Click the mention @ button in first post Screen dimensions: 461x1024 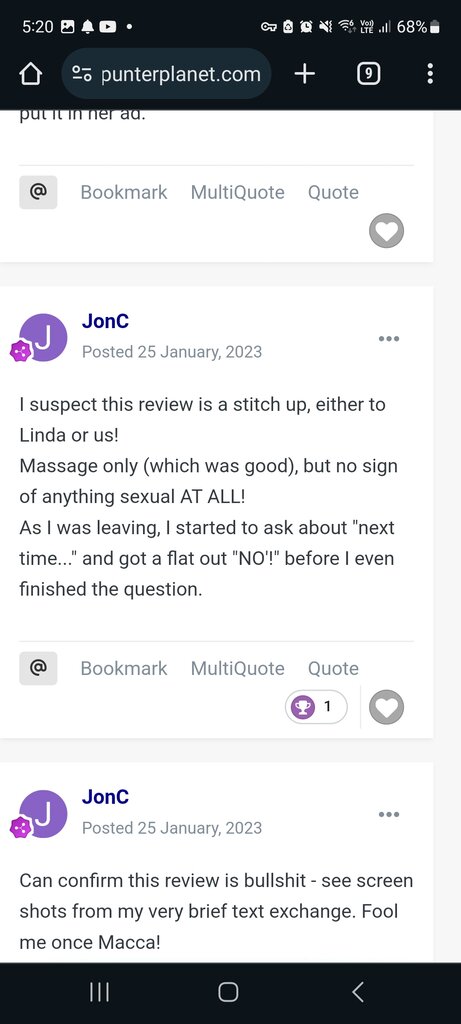click(39, 192)
